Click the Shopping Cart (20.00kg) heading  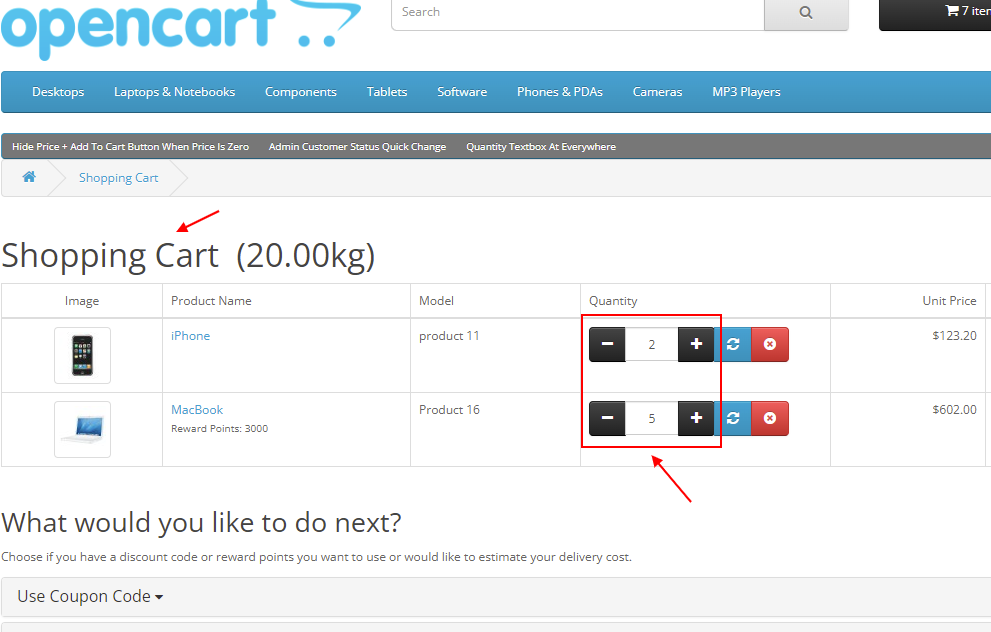point(188,256)
